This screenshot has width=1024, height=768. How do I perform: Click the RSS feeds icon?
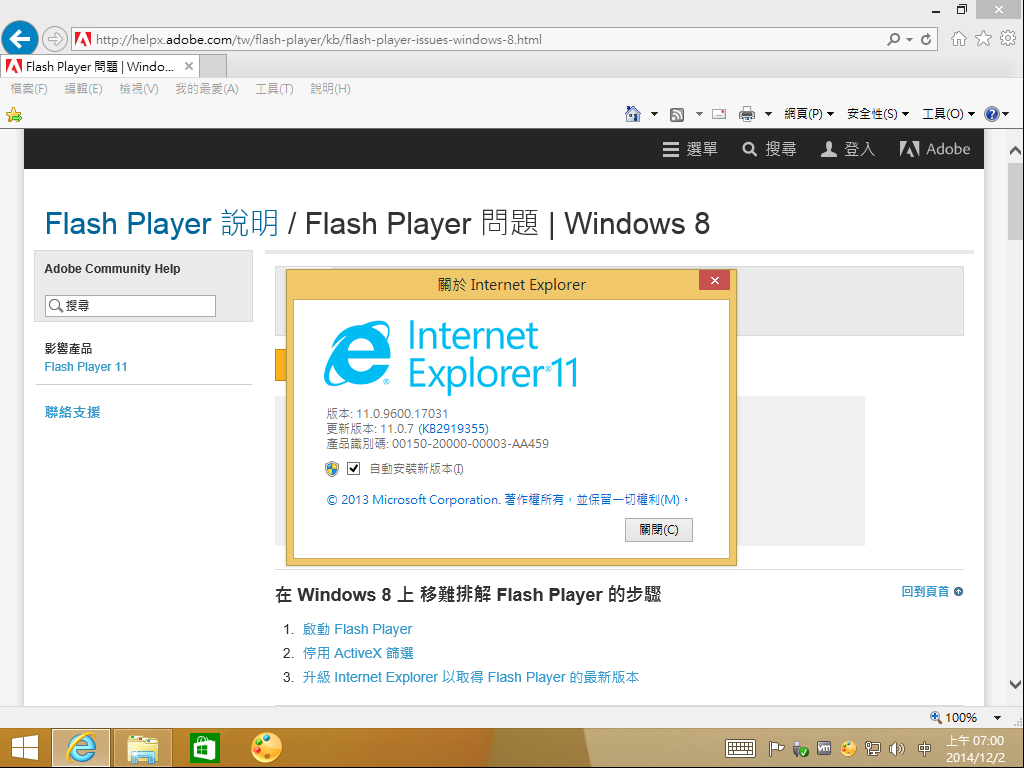[x=677, y=114]
